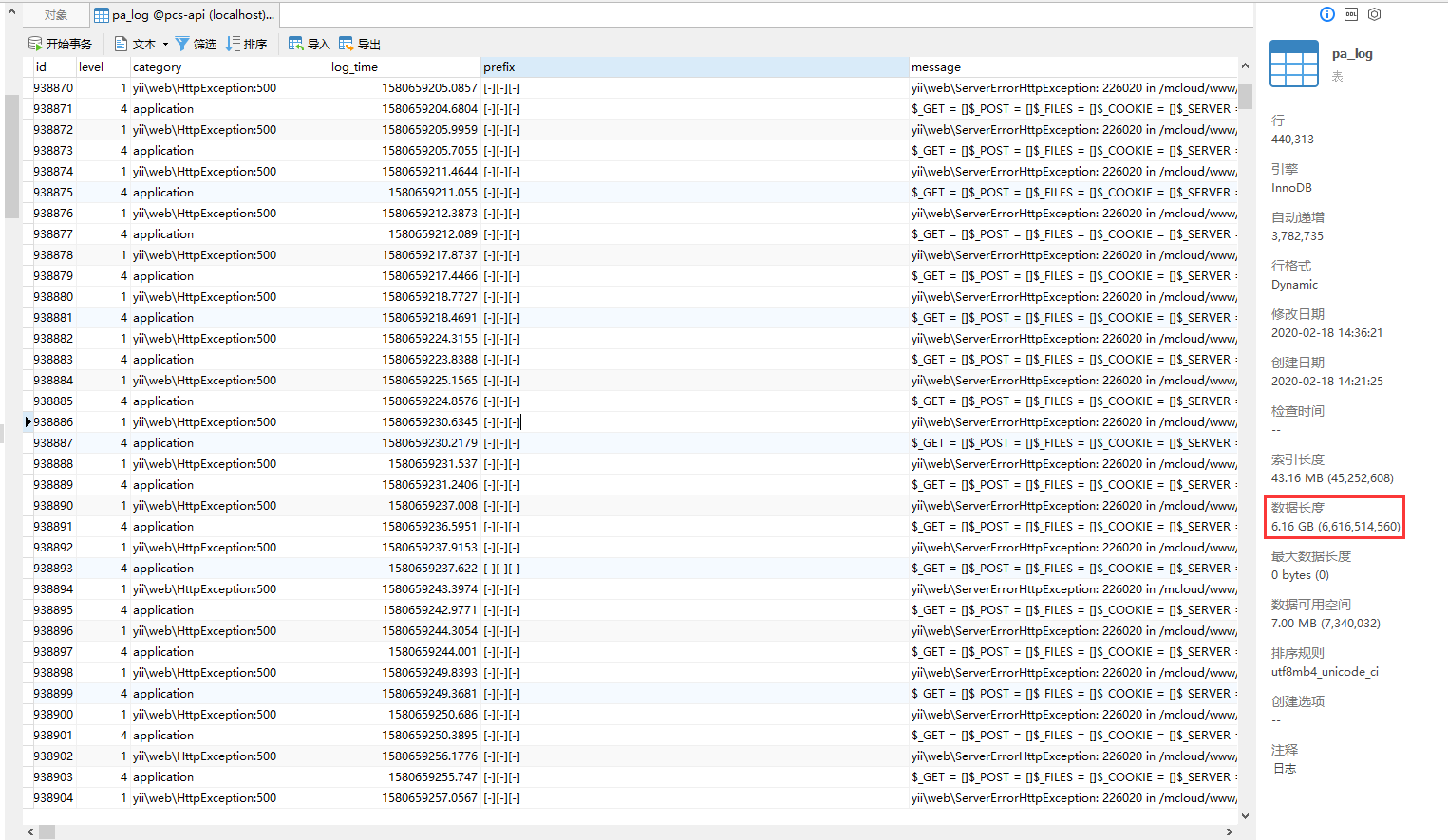This screenshot has width=1448, height=840.
Task: Expand the 文本 dropdown arrow
Action: pos(165,44)
